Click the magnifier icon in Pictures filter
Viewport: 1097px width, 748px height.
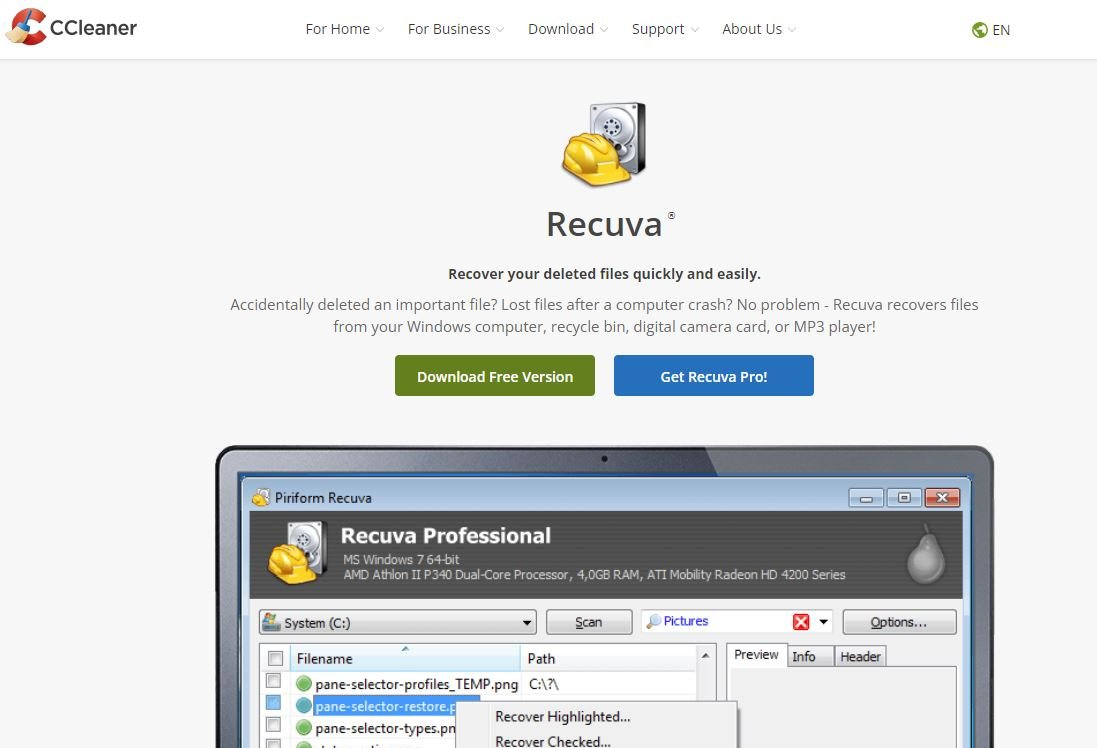tap(653, 621)
